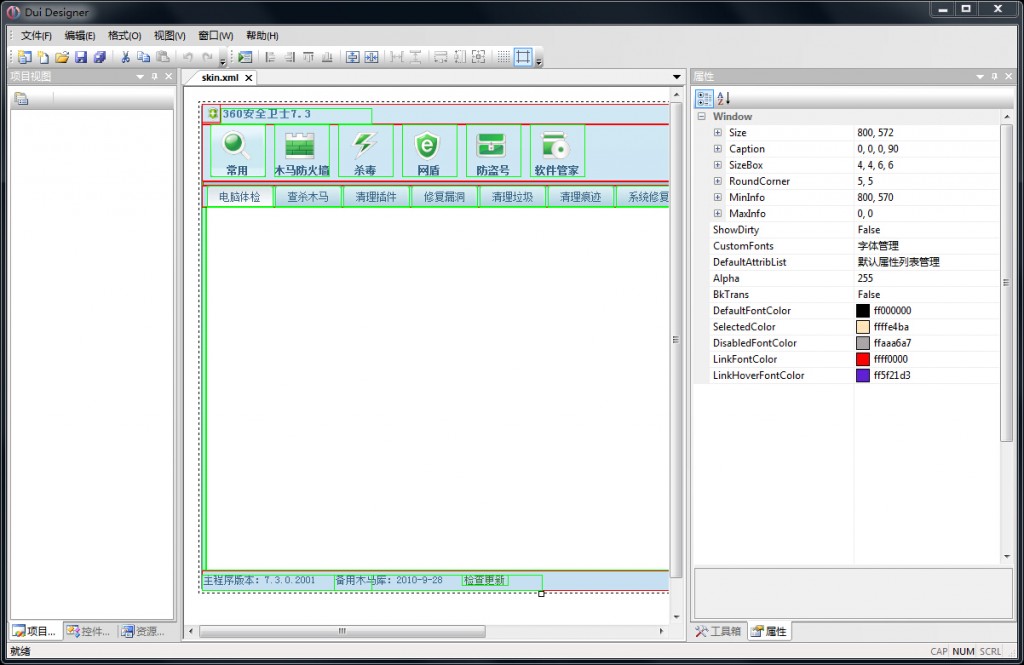1024x665 pixels.
Task: Click the New Project toolbar icon
Action: click(24, 57)
